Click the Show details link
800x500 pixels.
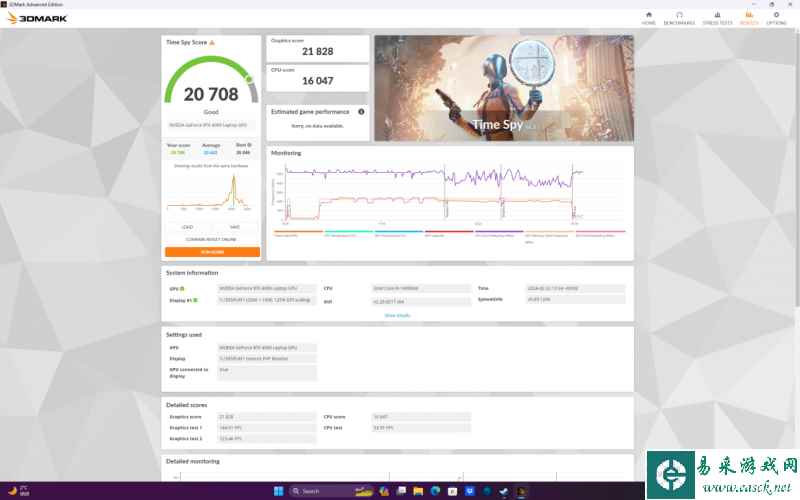[x=397, y=315]
